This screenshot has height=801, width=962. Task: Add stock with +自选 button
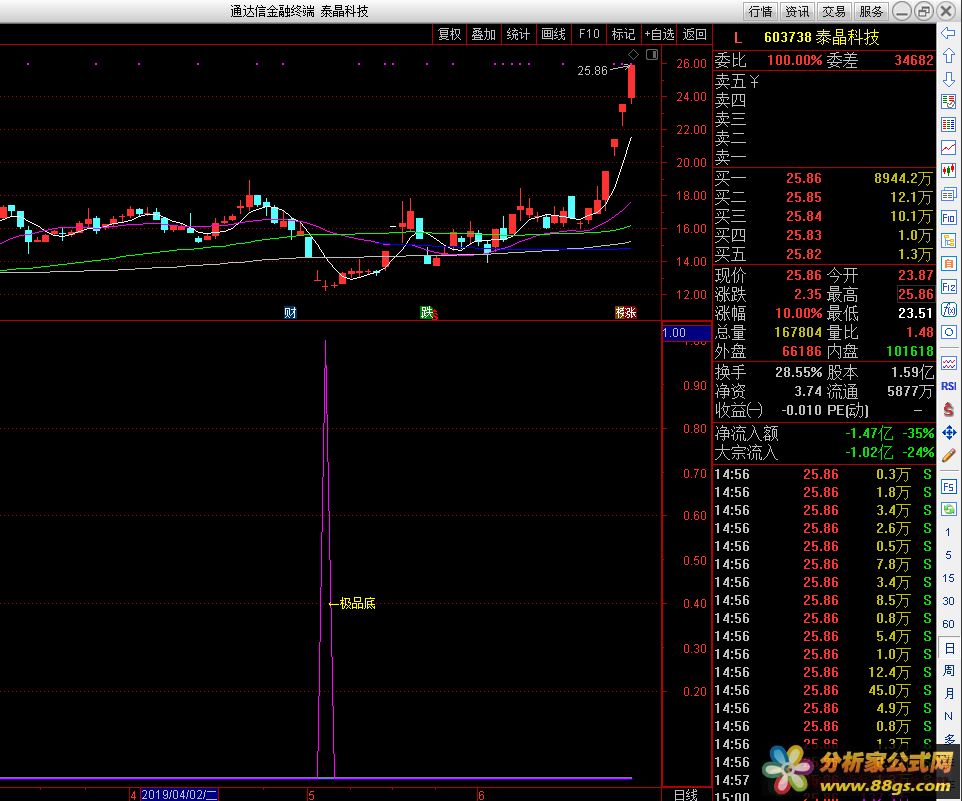pos(660,34)
